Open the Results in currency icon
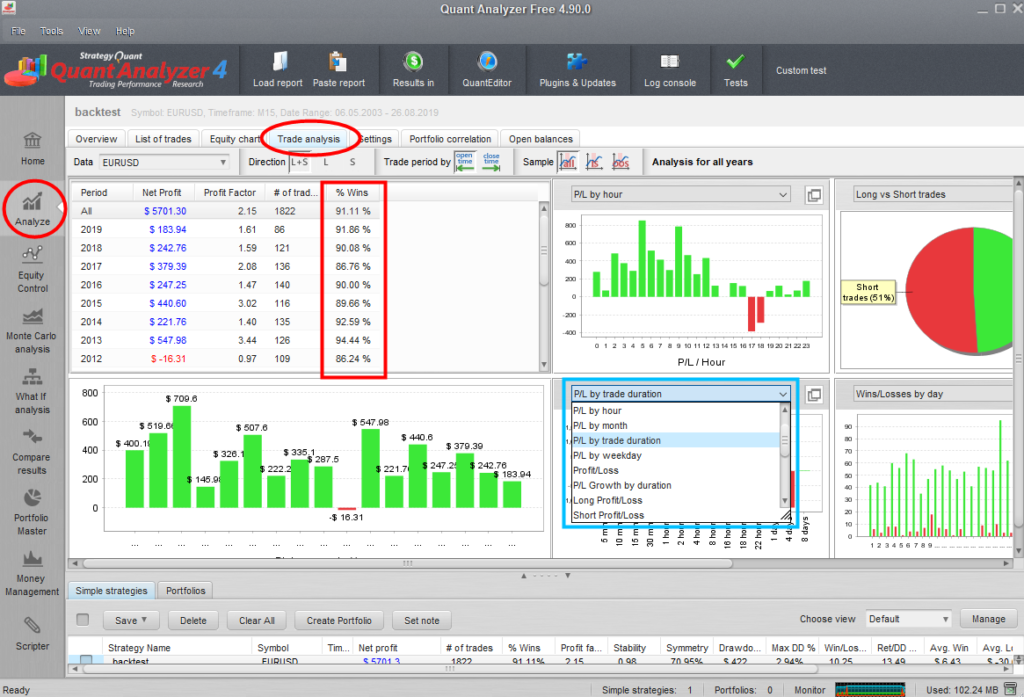 point(413,61)
